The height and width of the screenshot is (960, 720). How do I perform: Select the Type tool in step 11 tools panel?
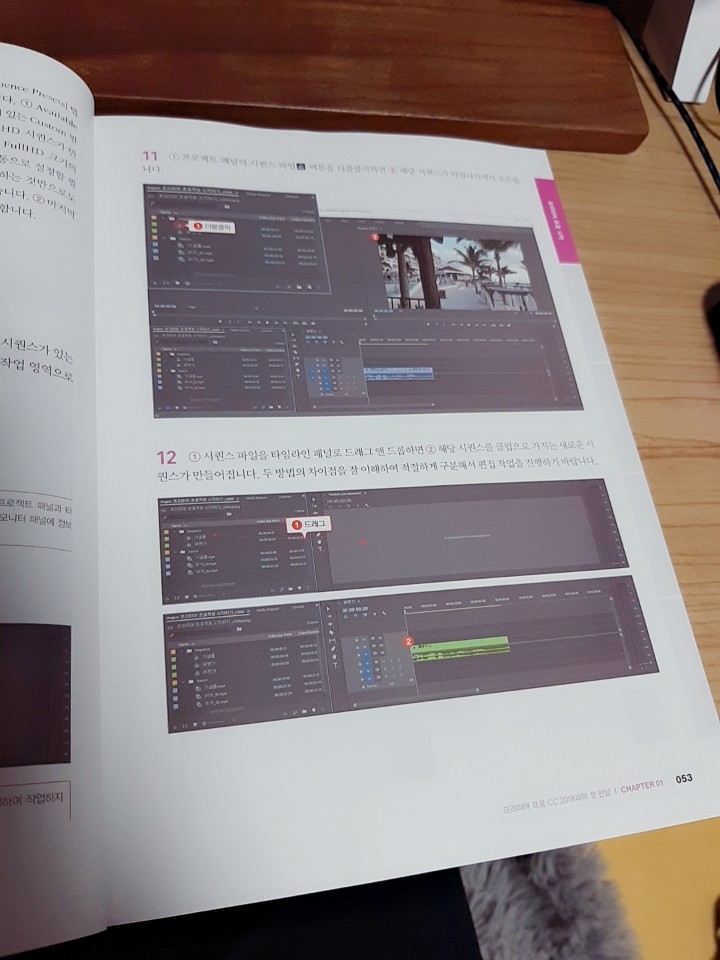coord(298,377)
